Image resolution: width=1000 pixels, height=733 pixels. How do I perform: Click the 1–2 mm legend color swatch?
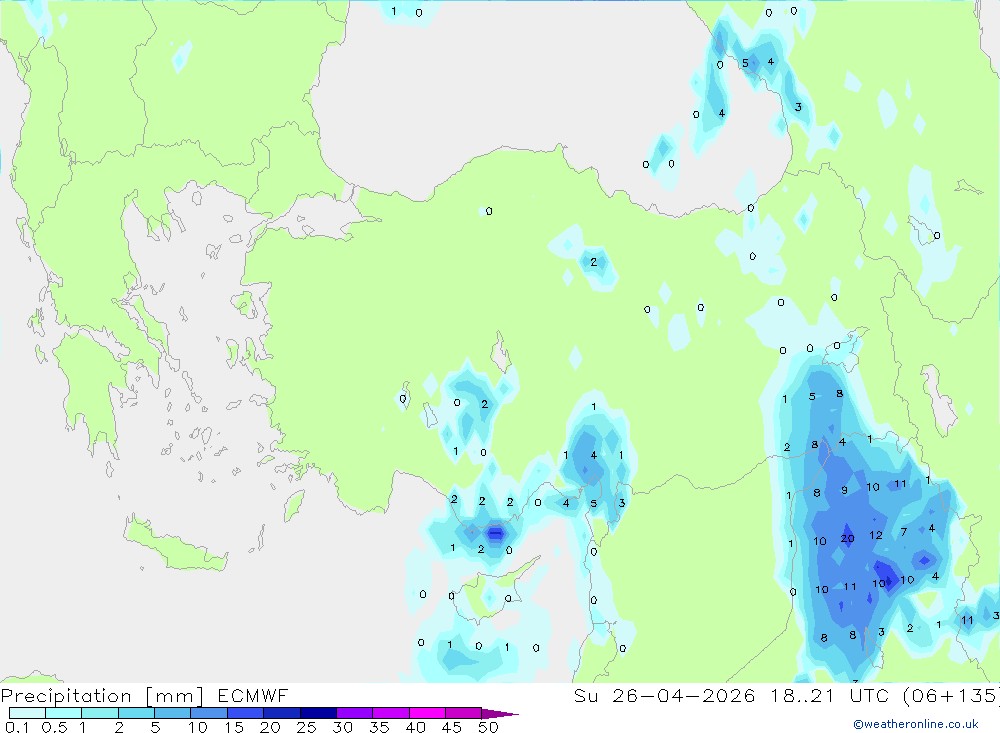(100, 713)
